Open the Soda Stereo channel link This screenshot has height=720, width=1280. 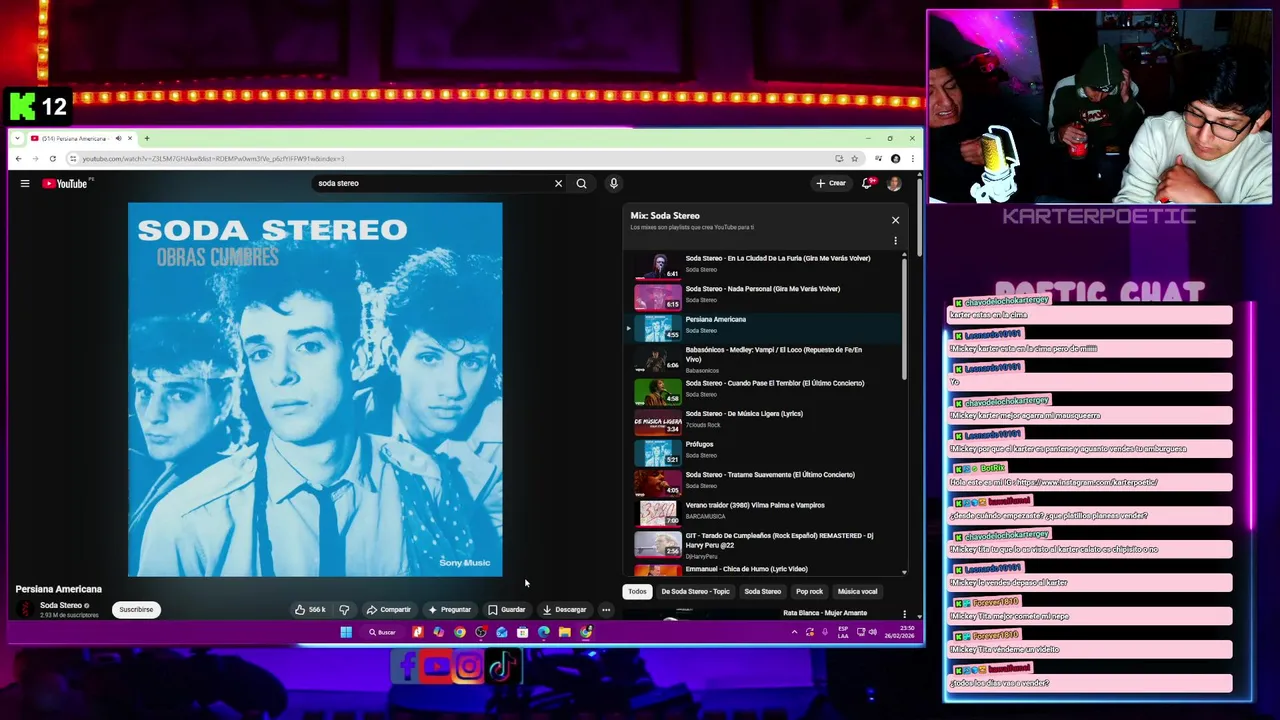[x=61, y=605]
